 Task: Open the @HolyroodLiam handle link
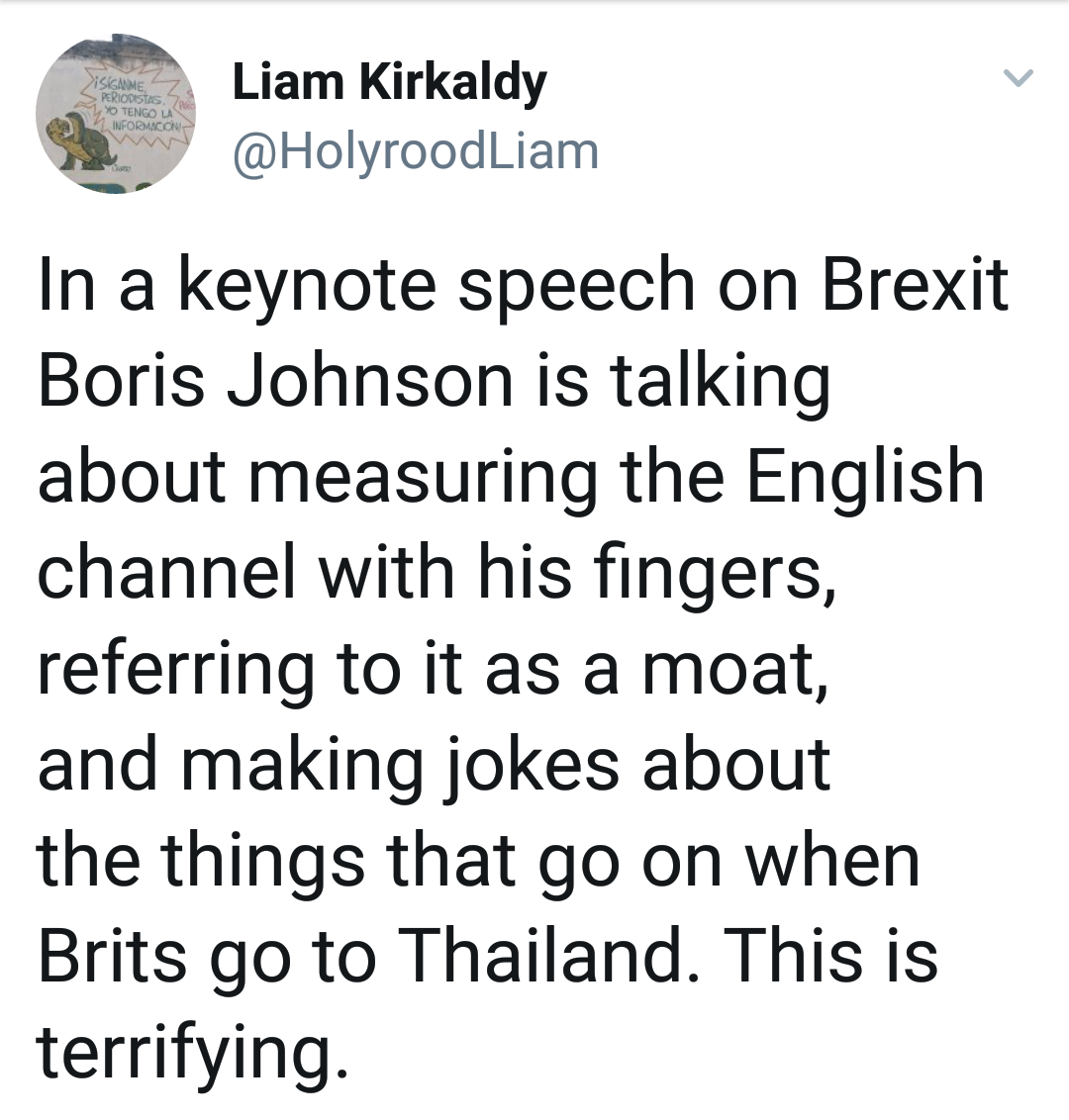(416, 152)
